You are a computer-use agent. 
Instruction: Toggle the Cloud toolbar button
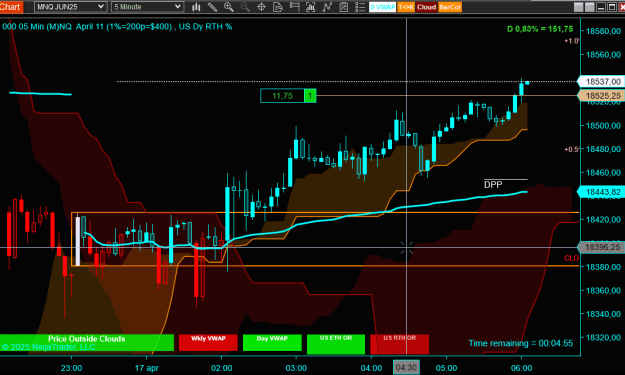tap(426, 7)
